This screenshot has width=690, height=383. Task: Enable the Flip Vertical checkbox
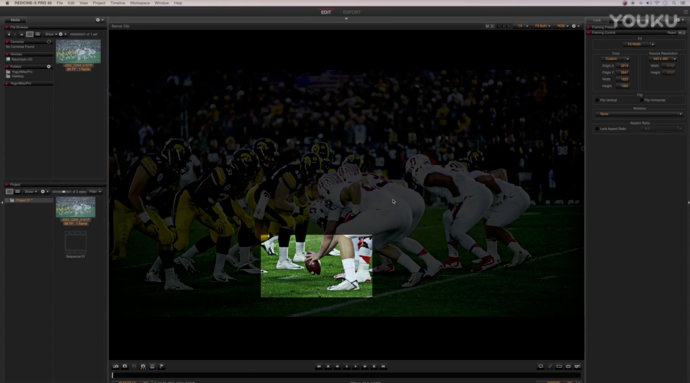(x=597, y=100)
